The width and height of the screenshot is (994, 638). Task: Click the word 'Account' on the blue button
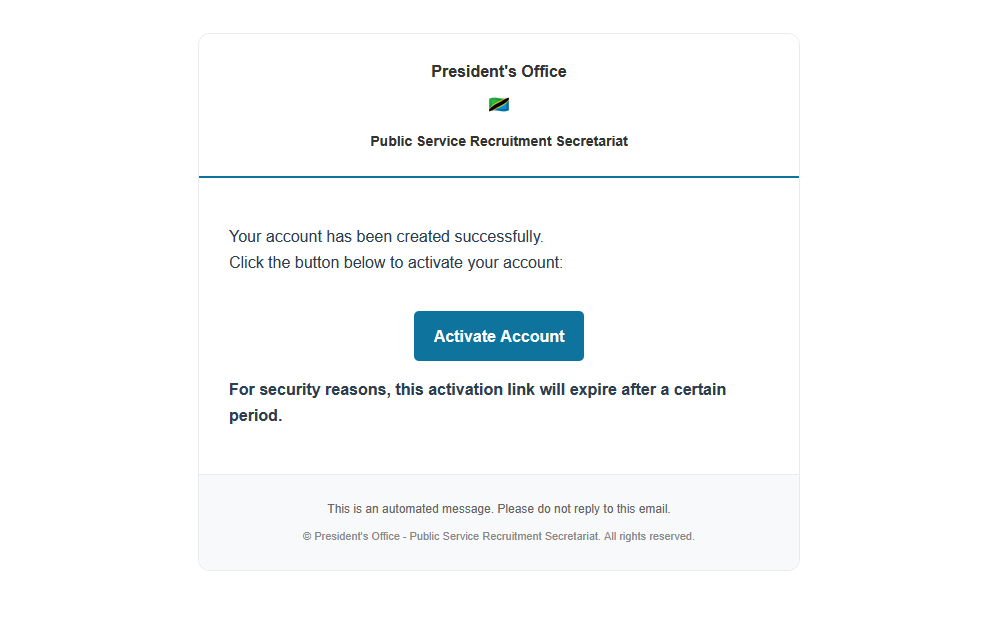pyautogui.click(x=531, y=336)
